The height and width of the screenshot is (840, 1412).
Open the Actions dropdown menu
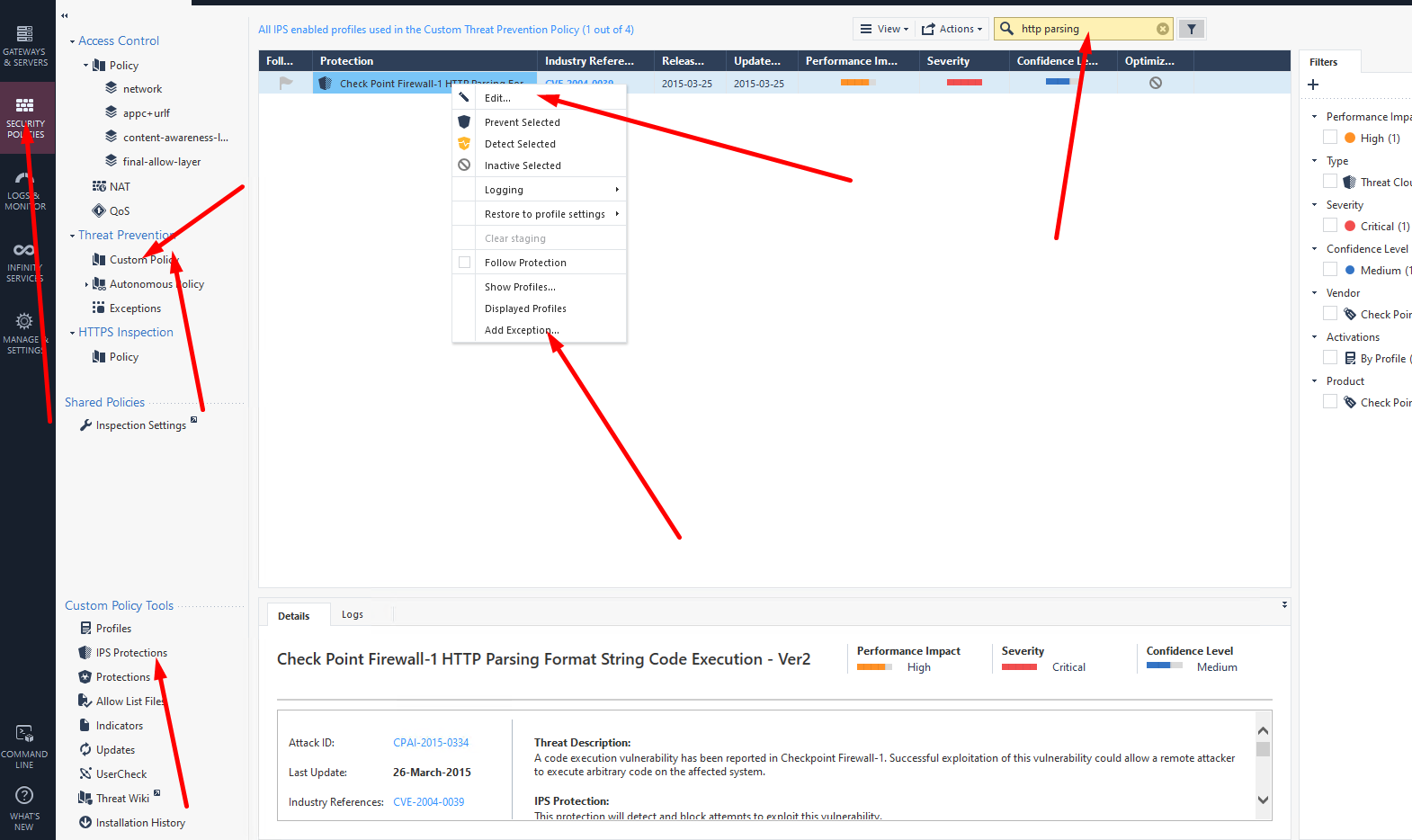pyautogui.click(x=952, y=29)
